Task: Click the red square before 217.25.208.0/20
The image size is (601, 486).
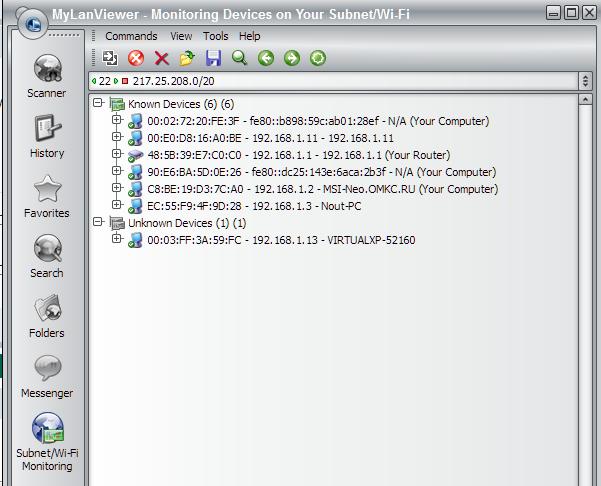Action: tap(125, 81)
